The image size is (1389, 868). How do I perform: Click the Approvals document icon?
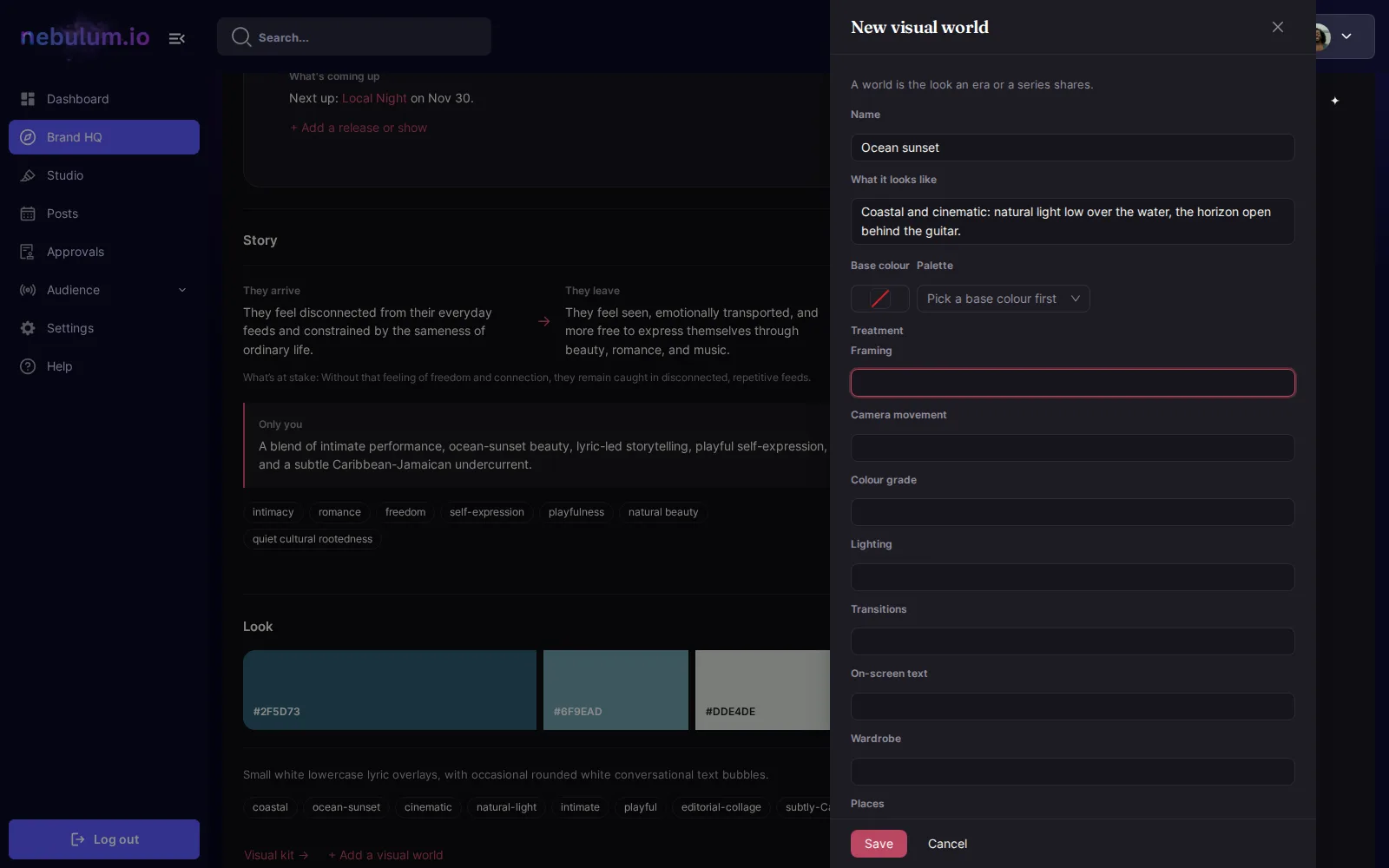[28, 252]
